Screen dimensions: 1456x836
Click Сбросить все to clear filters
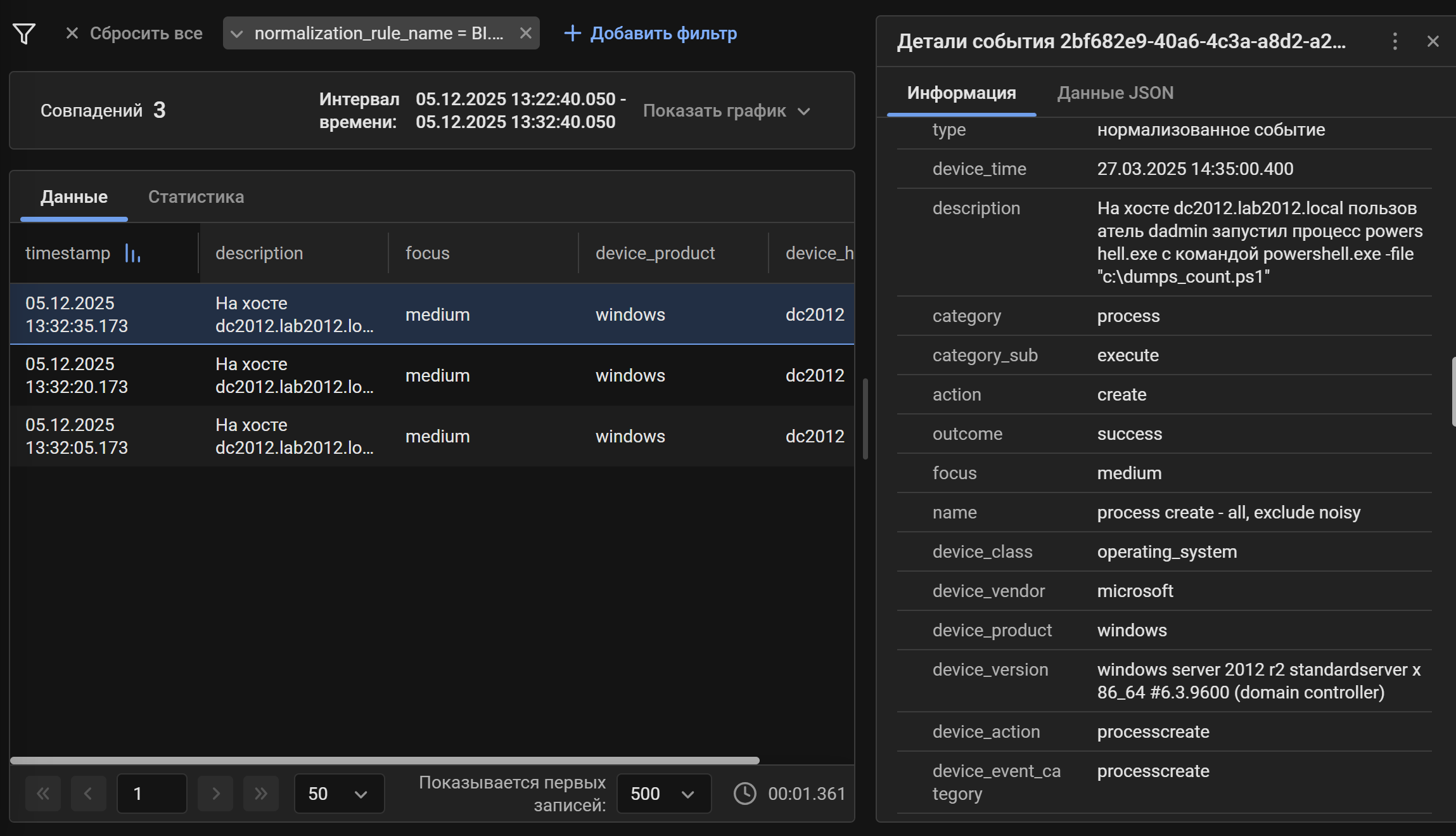(x=146, y=33)
